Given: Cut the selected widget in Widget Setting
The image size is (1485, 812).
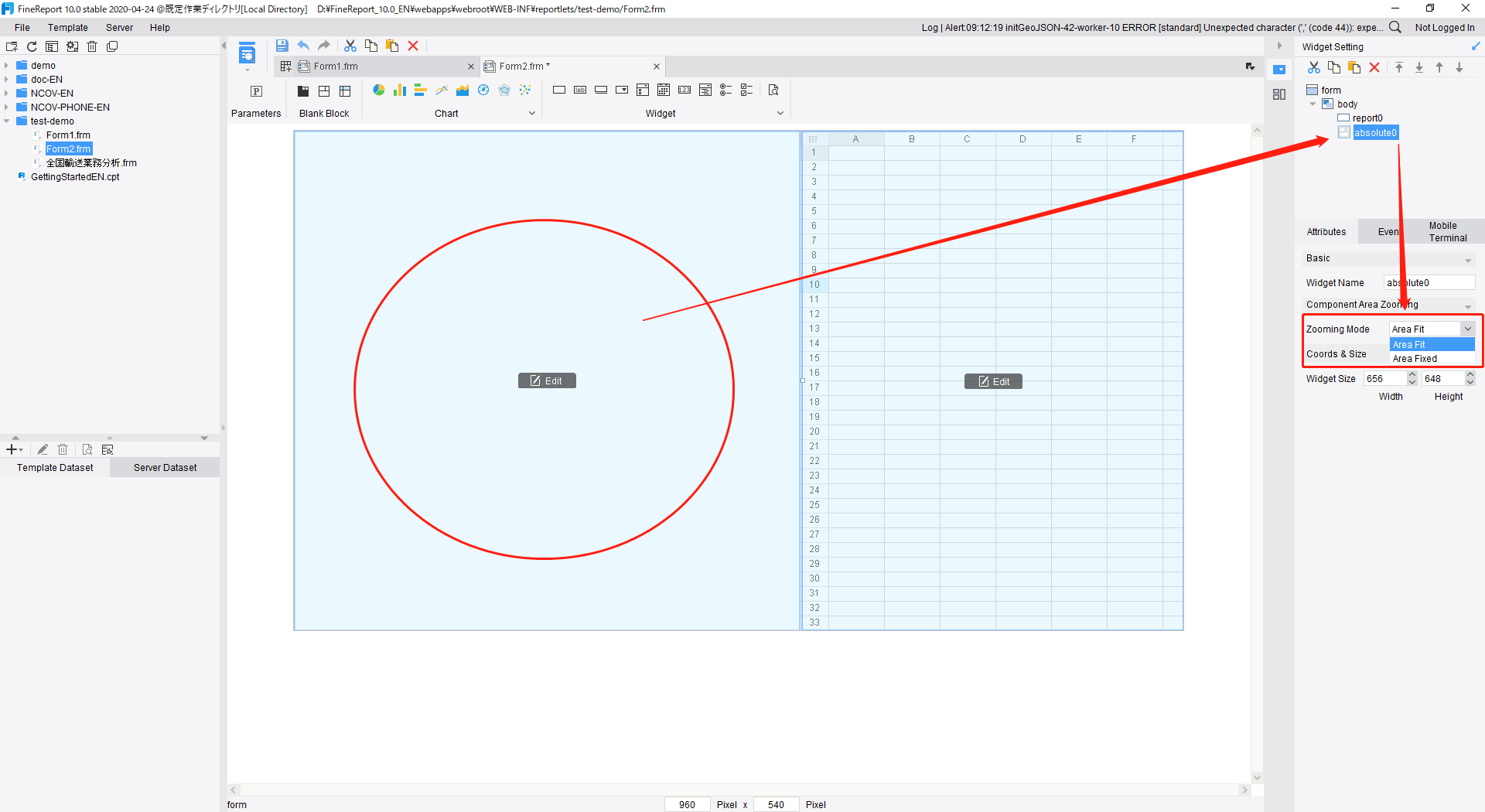Looking at the screenshot, I should (x=1314, y=68).
